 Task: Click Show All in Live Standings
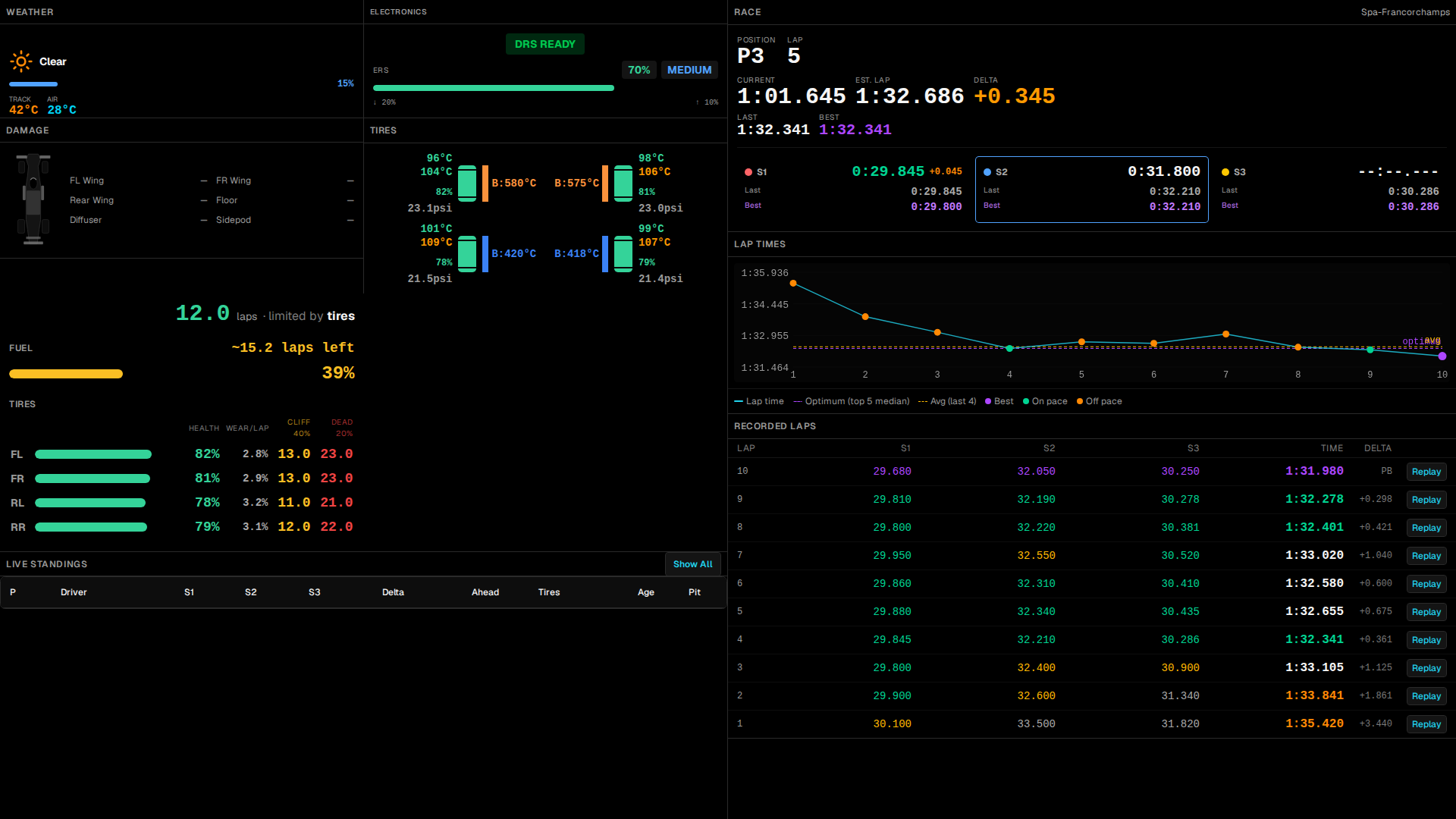tap(693, 564)
